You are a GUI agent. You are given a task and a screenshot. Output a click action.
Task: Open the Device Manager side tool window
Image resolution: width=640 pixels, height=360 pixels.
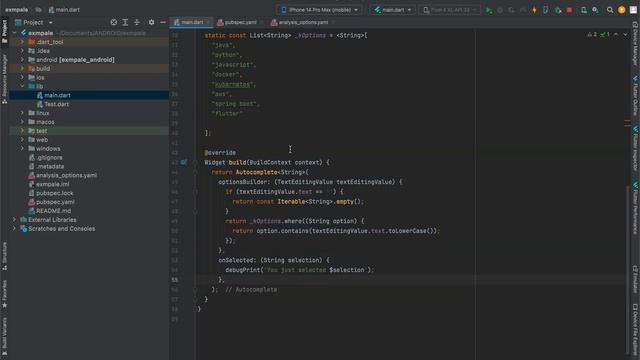click(635, 44)
